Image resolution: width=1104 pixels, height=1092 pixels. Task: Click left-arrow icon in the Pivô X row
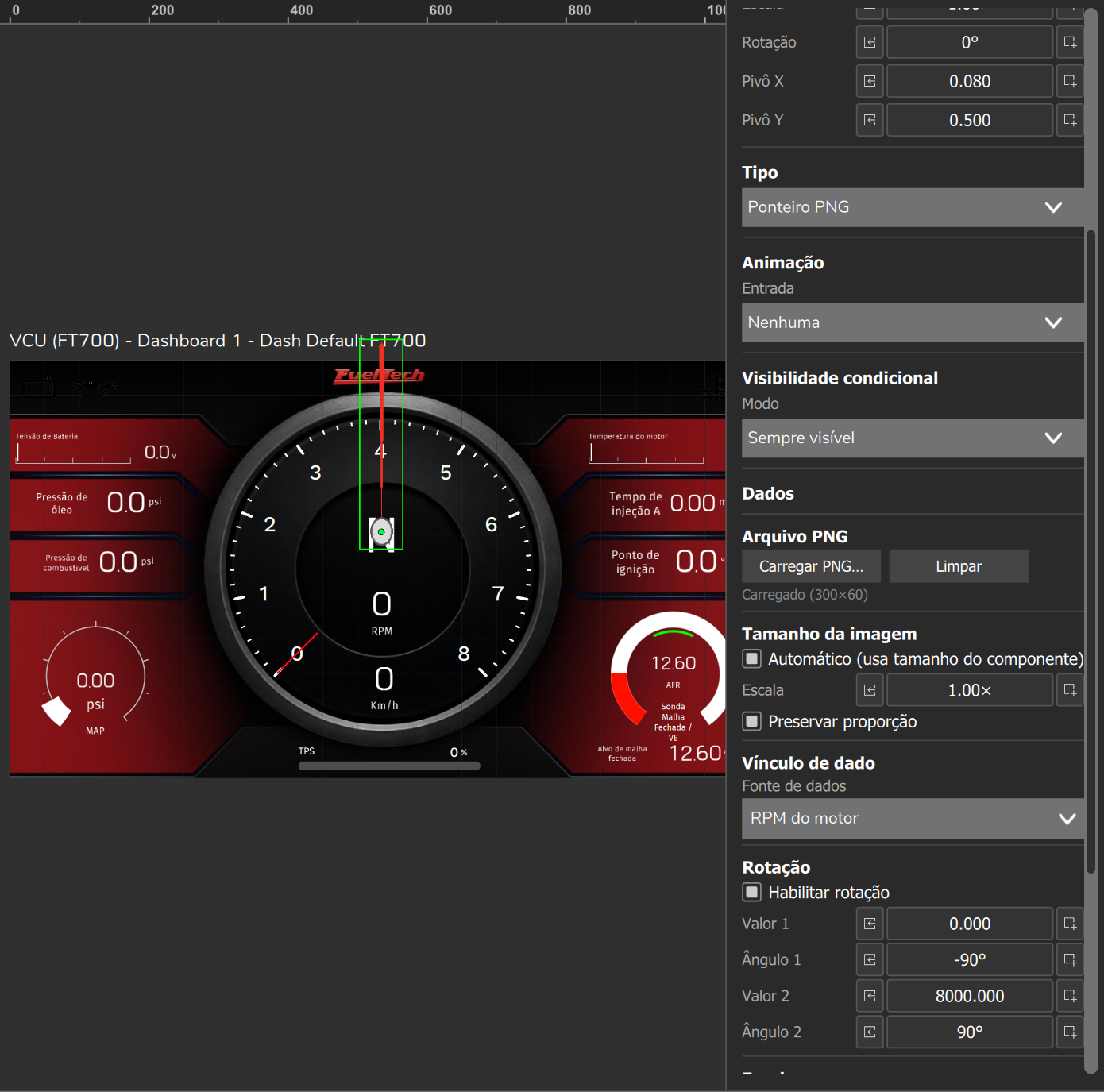[x=870, y=81]
